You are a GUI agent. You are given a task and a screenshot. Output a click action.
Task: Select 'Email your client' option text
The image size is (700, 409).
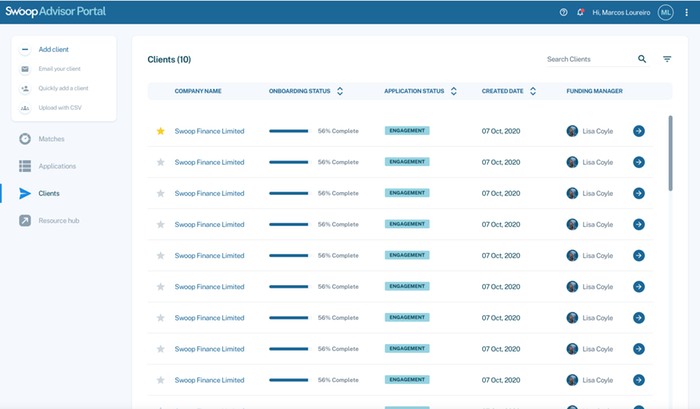[x=59, y=69]
